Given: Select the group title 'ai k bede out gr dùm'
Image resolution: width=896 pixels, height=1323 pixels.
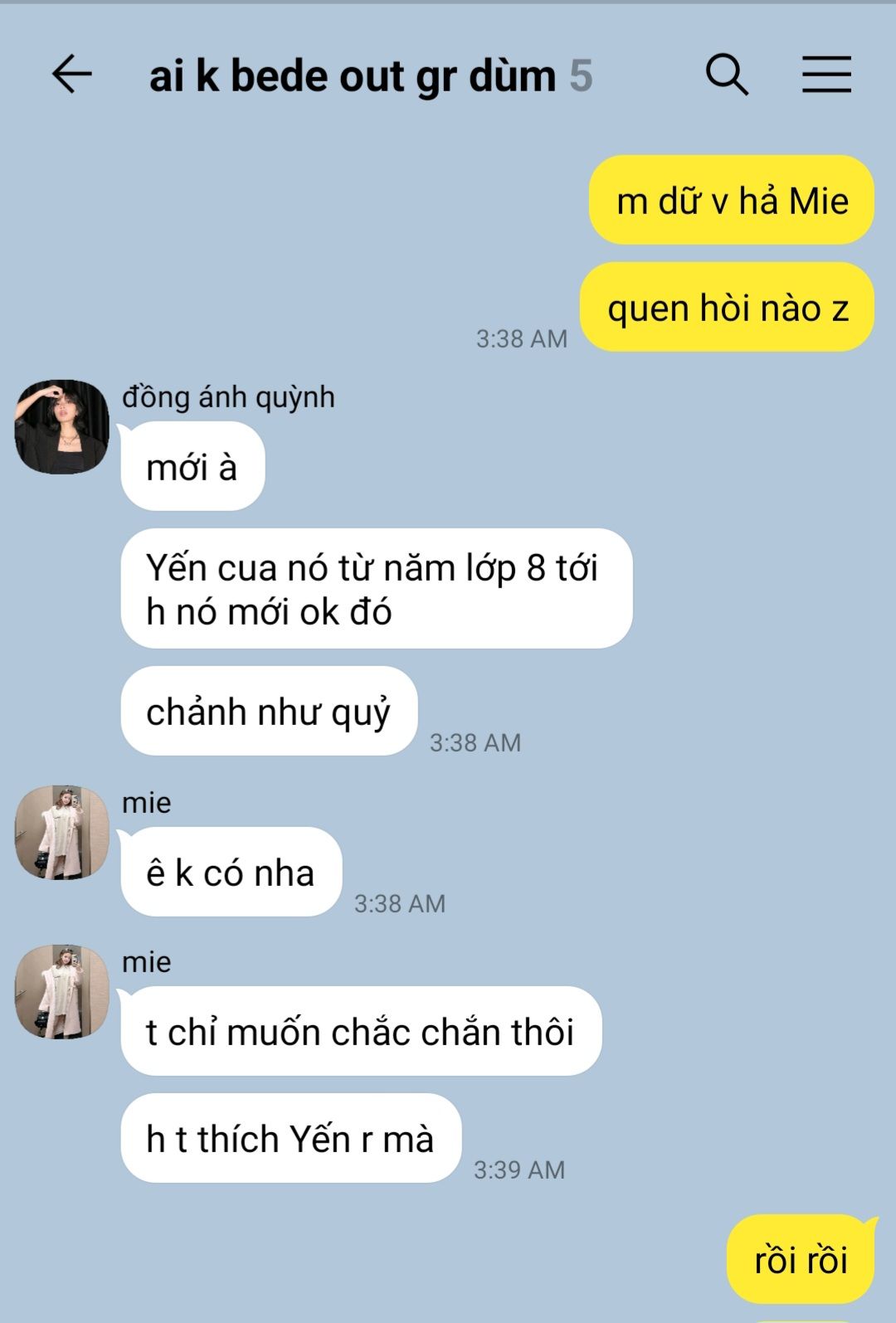Looking at the screenshot, I should point(353,76).
